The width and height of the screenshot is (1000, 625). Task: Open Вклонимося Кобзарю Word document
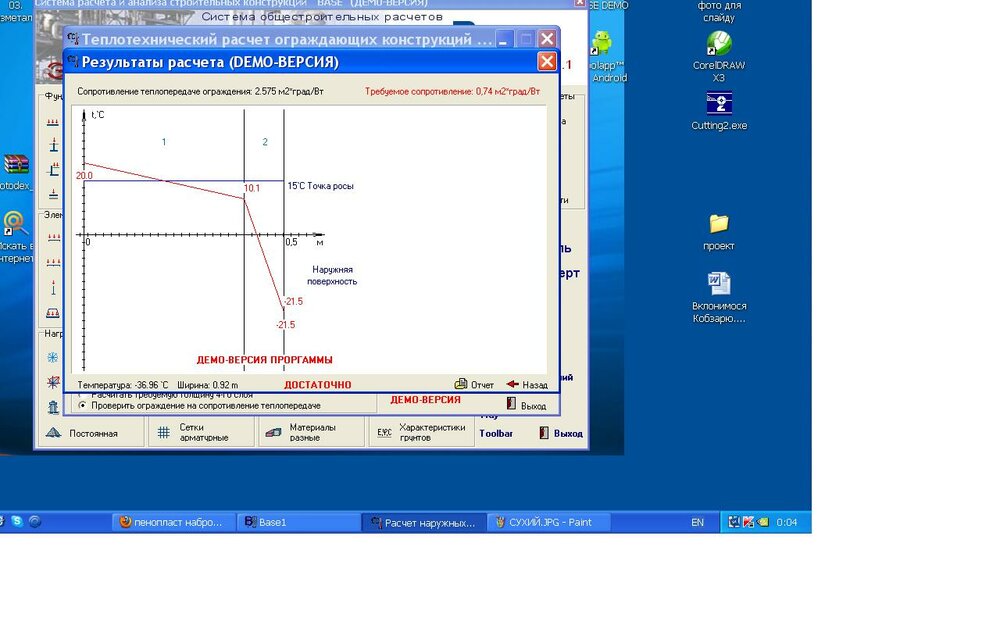719,284
